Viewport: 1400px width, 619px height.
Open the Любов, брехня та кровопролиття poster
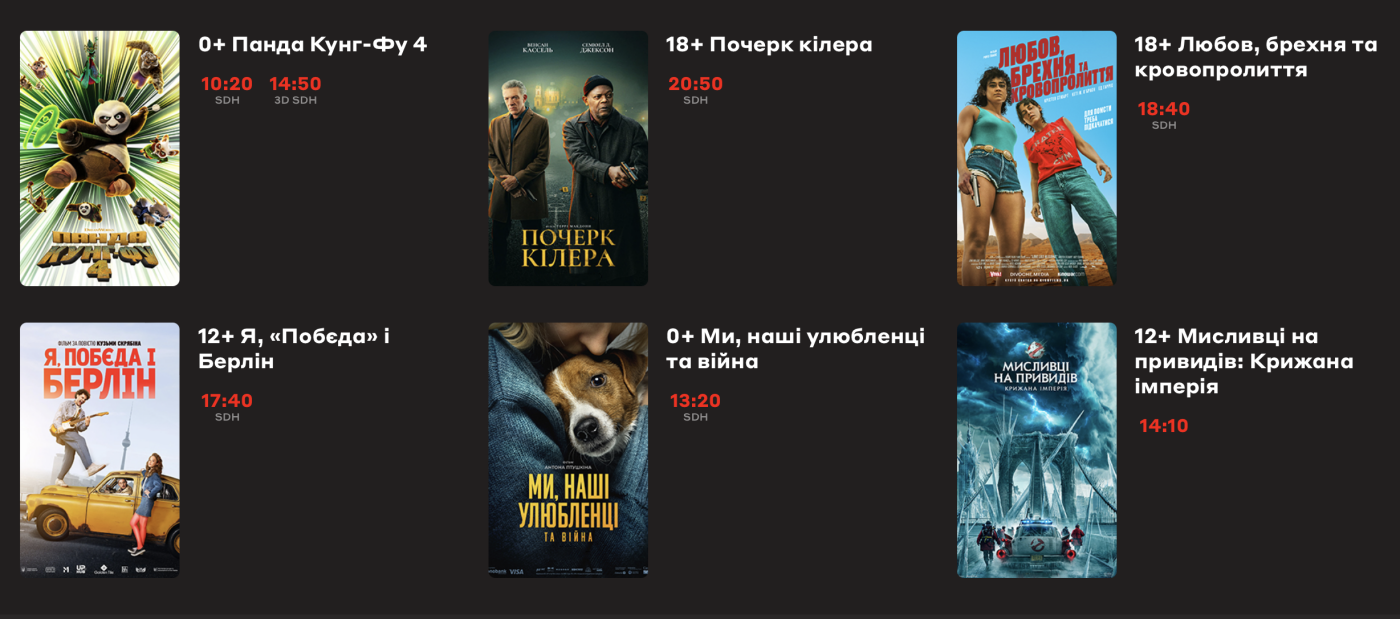pos(1037,158)
